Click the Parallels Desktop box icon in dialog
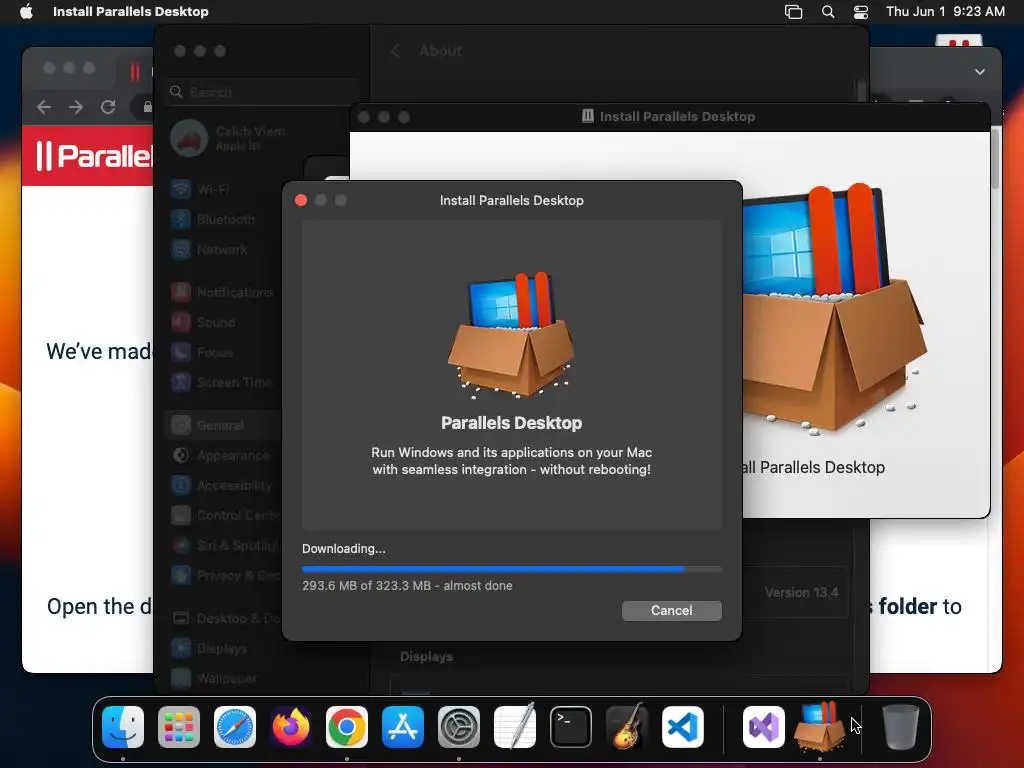Image resolution: width=1024 pixels, height=768 pixels. tap(511, 335)
